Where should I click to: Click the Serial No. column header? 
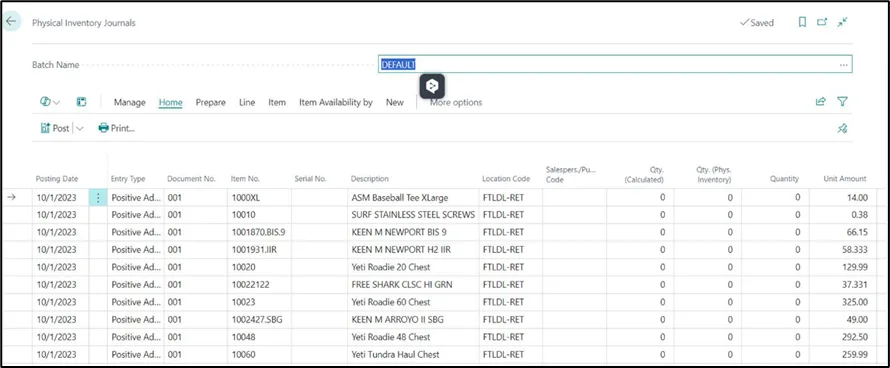[310, 178]
